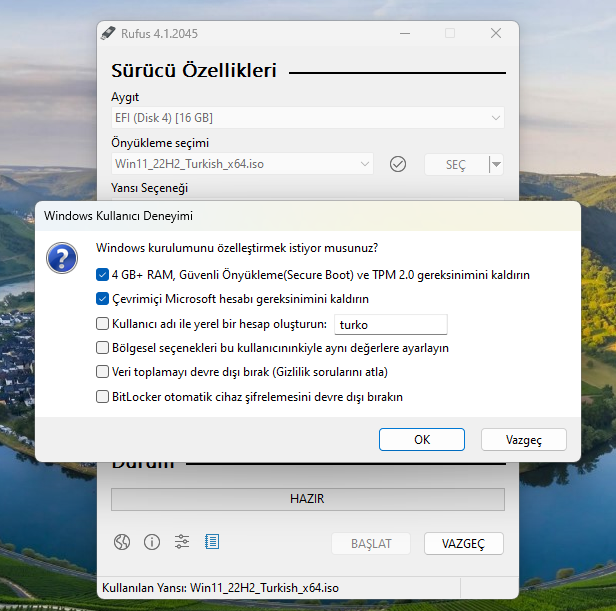The width and height of the screenshot is (616, 611).
Task: Open the Rufus about info icon
Action: click(152, 542)
